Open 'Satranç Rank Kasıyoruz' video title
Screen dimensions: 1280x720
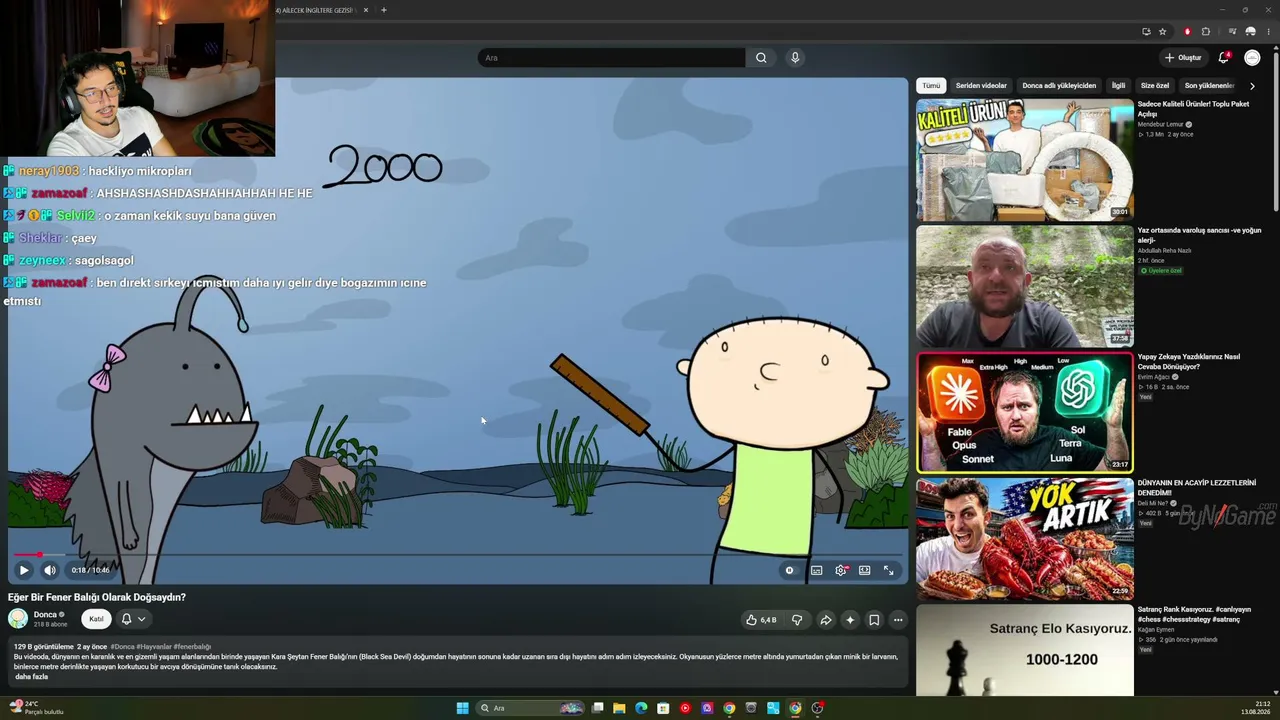pyautogui.click(x=1196, y=614)
